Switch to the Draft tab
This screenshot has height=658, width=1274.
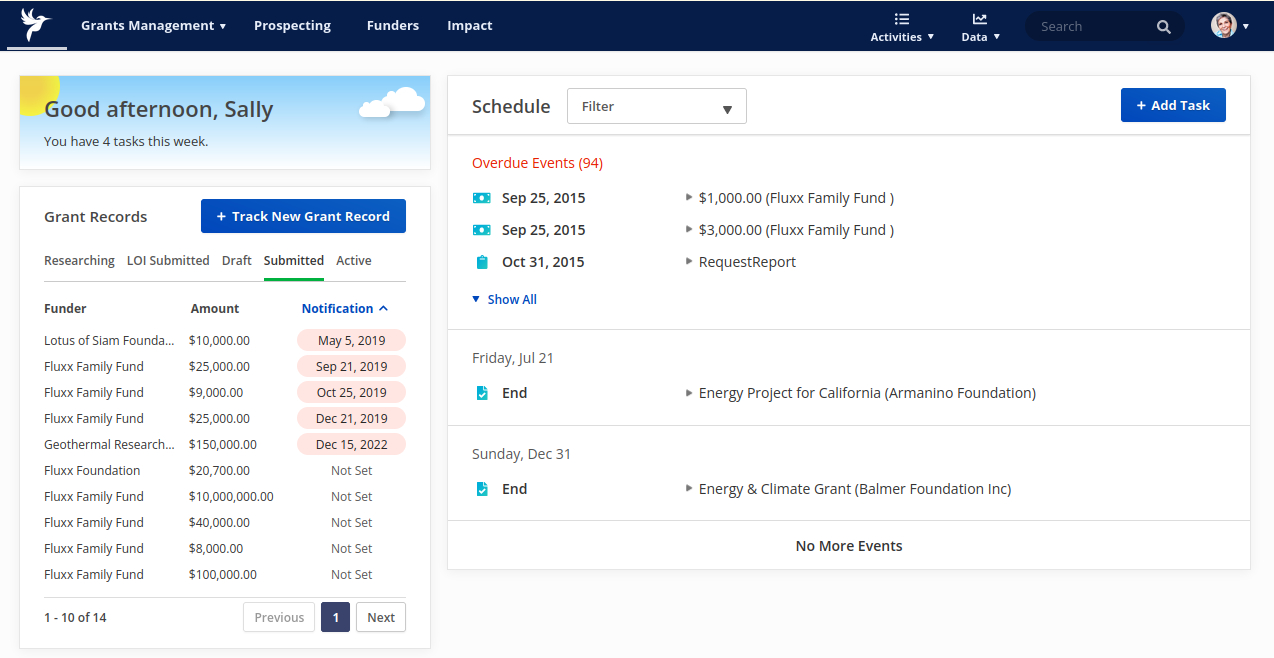(x=237, y=260)
